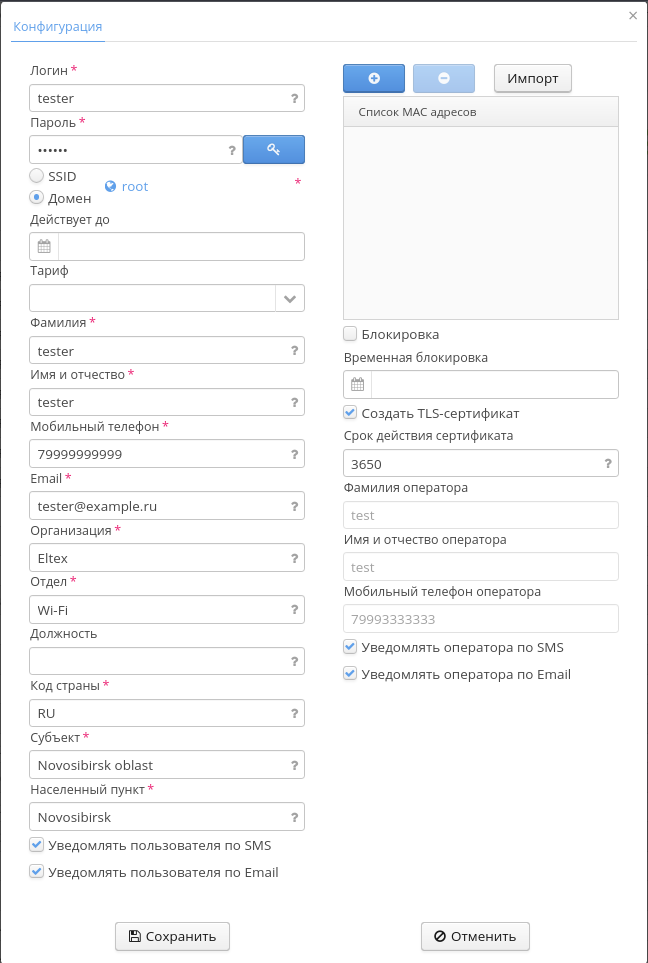The height and width of the screenshot is (963, 648).
Task: Click the plus add MAC address button
Action: pyautogui.click(x=373, y=78)
